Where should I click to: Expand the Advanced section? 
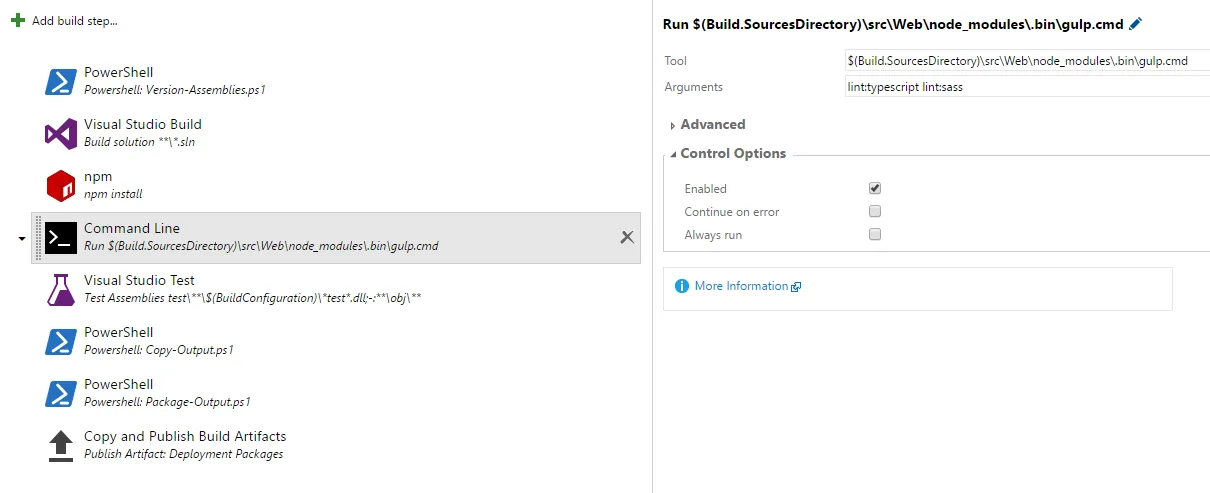tap(712, 125)
